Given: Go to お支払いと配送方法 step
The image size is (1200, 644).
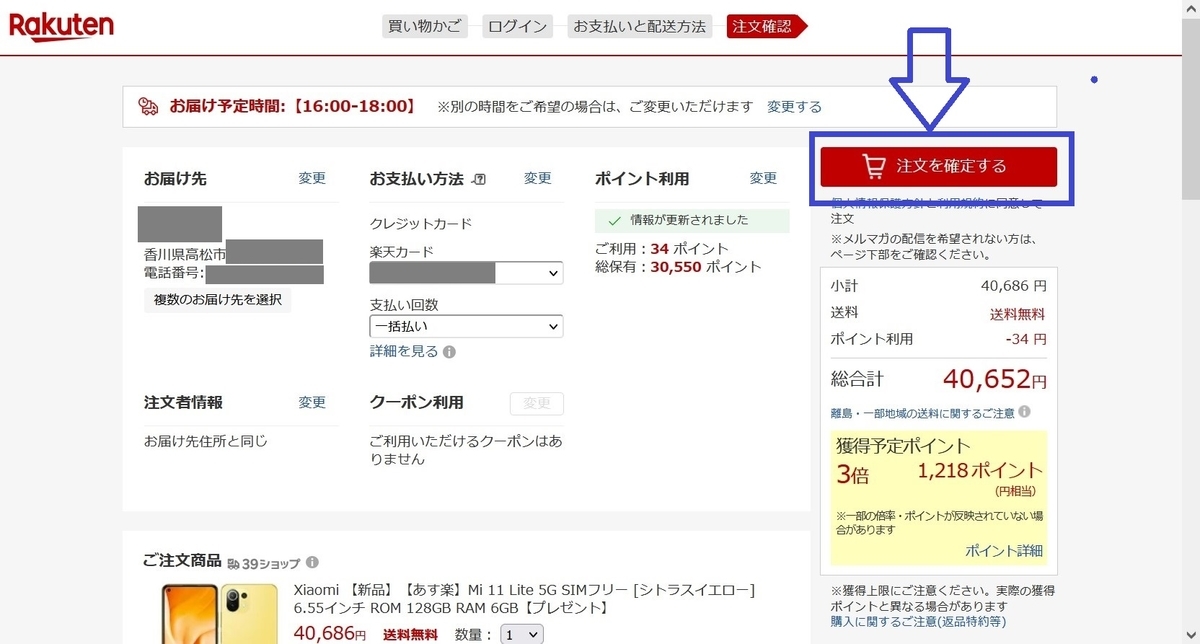Looking at the screenshot, I should coord(639,26).
